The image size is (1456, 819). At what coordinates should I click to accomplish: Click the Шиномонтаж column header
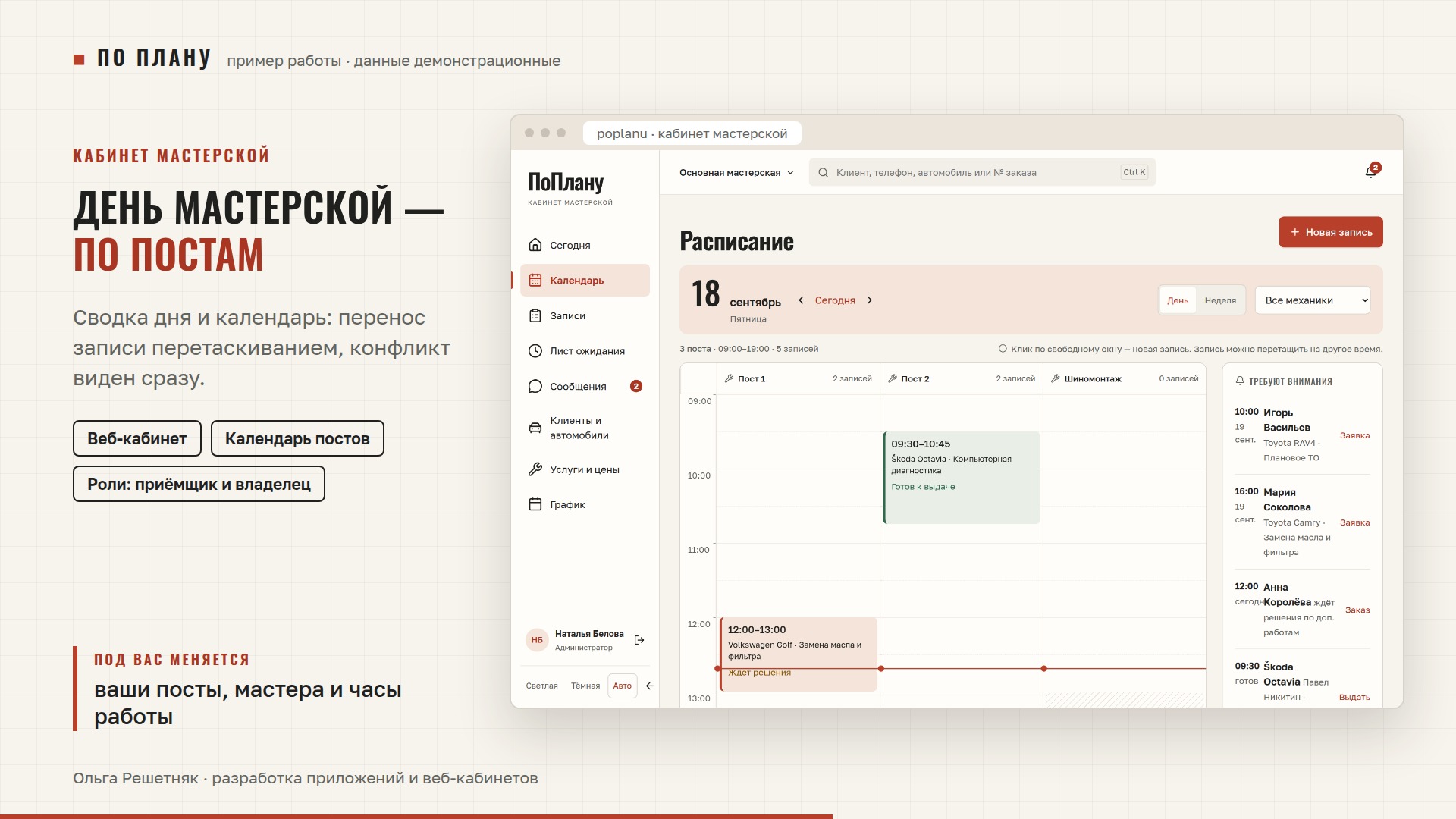point(1125,378)
